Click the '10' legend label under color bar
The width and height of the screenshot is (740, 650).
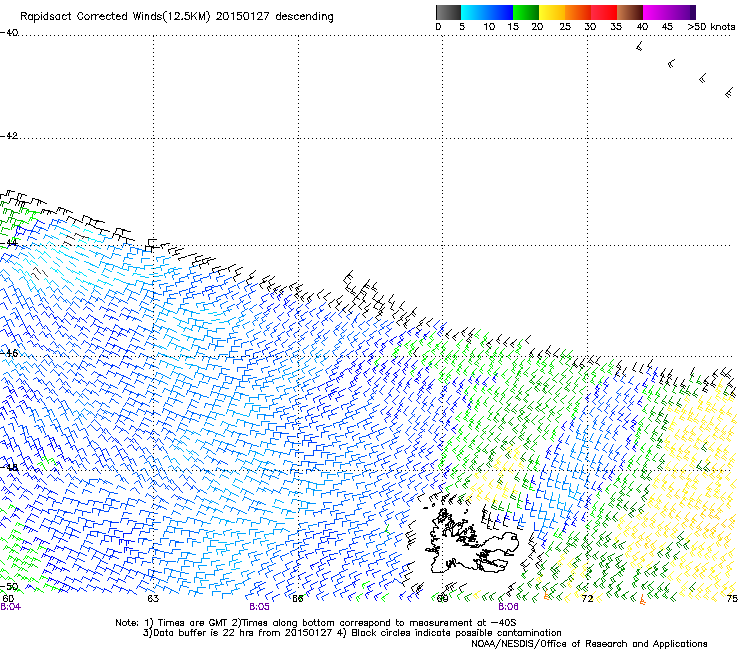[489, 27]
